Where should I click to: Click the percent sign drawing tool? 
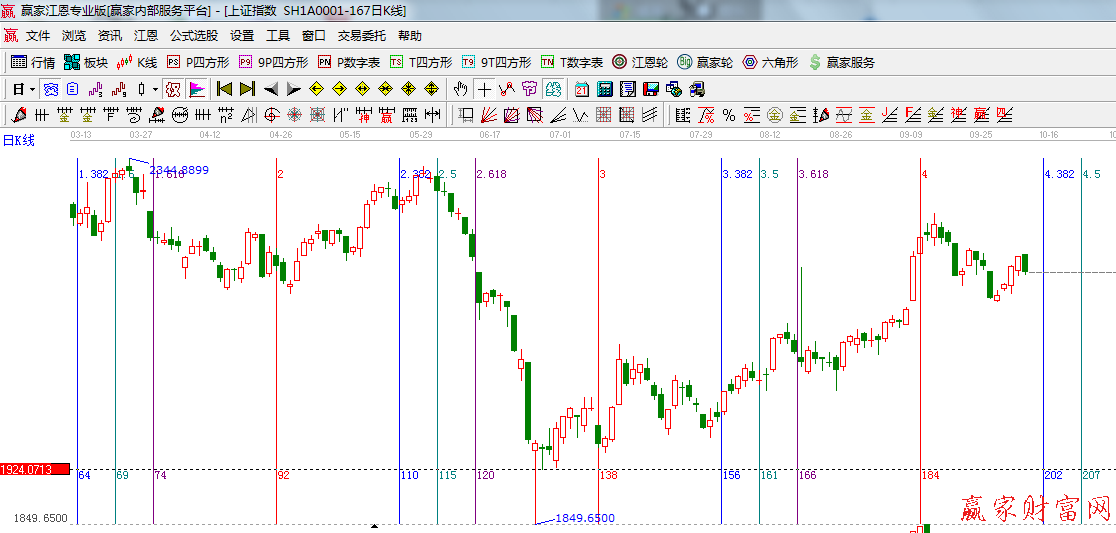tap(729, 115)
